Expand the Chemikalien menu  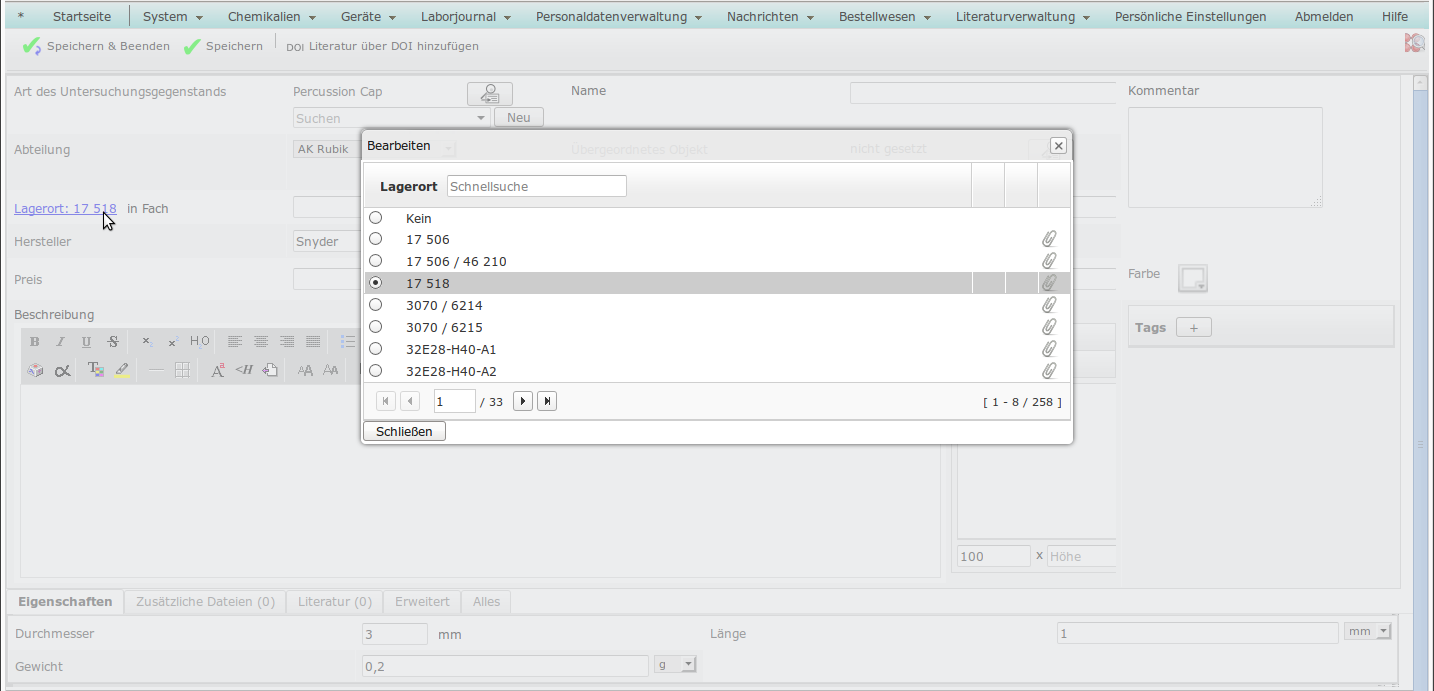coord(271,17)
